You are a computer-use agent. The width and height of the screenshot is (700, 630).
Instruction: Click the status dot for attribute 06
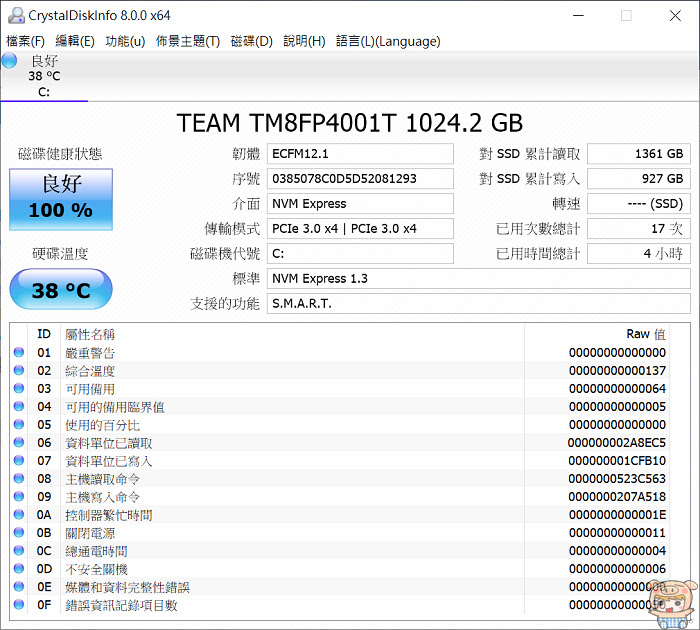point(19,442)
